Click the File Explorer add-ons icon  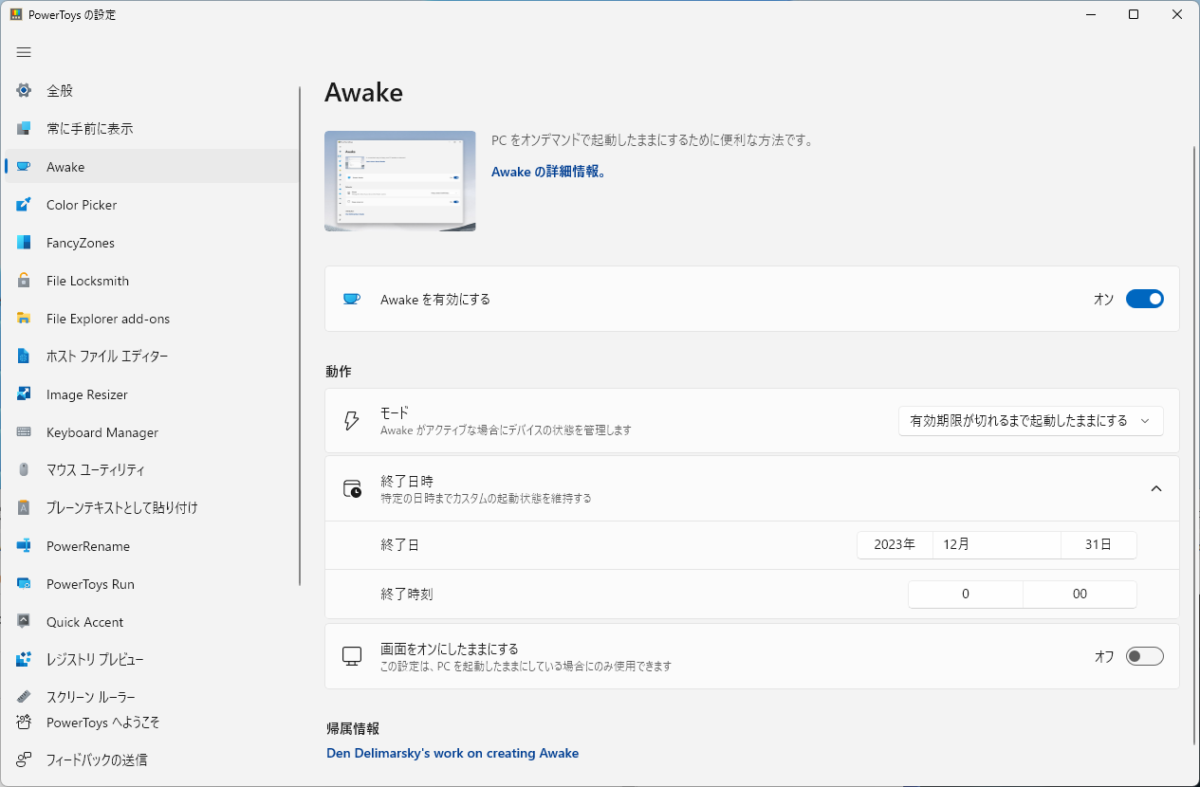(24, 319)
